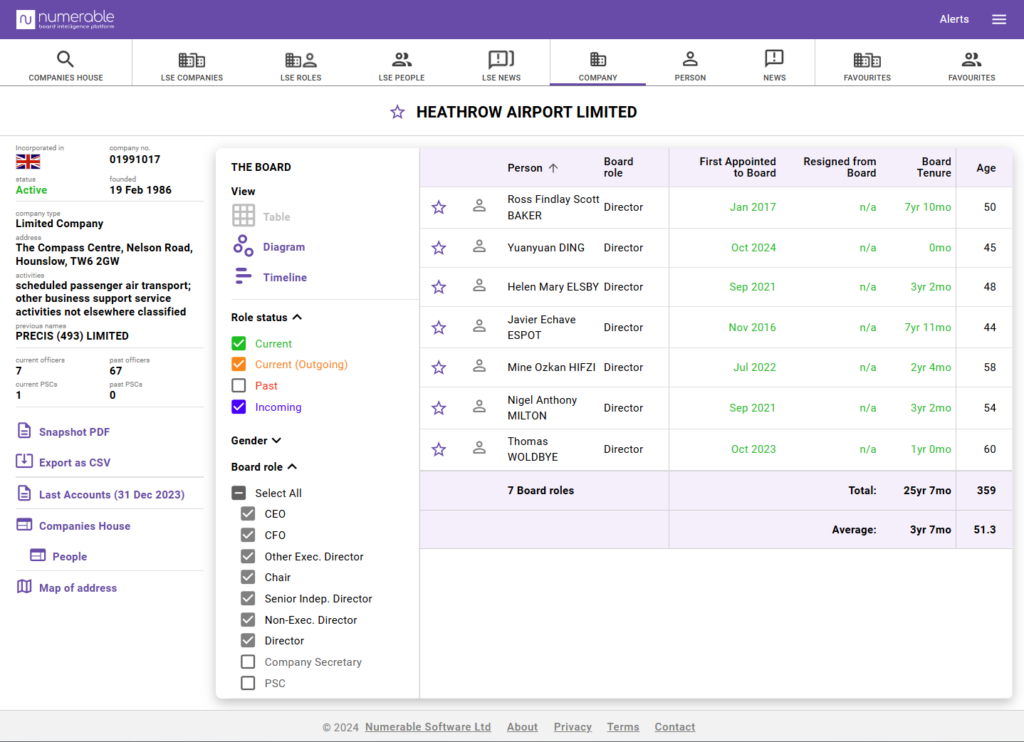The image size is (1024, 742).
Task: Uncheck Current (Outgoing) role status
Action: pos(239,364)
